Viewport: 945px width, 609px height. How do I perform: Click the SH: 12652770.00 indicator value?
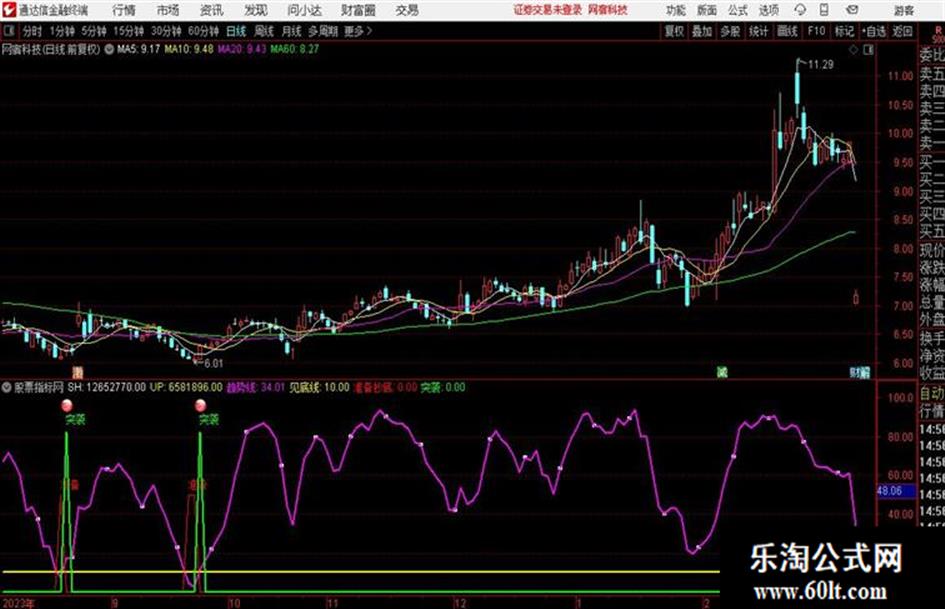point(107,387)
